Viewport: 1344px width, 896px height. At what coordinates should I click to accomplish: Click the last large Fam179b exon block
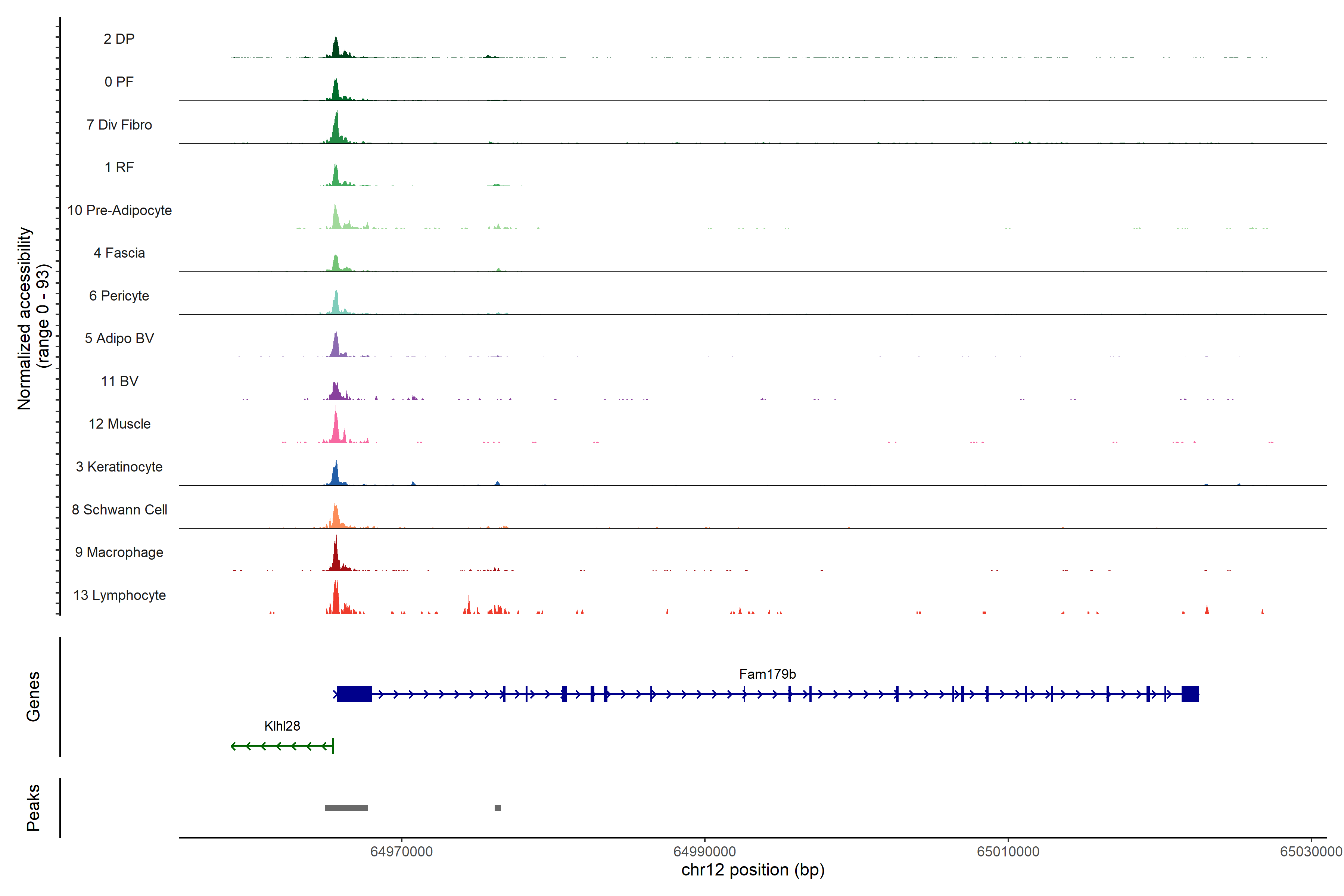1190,694
